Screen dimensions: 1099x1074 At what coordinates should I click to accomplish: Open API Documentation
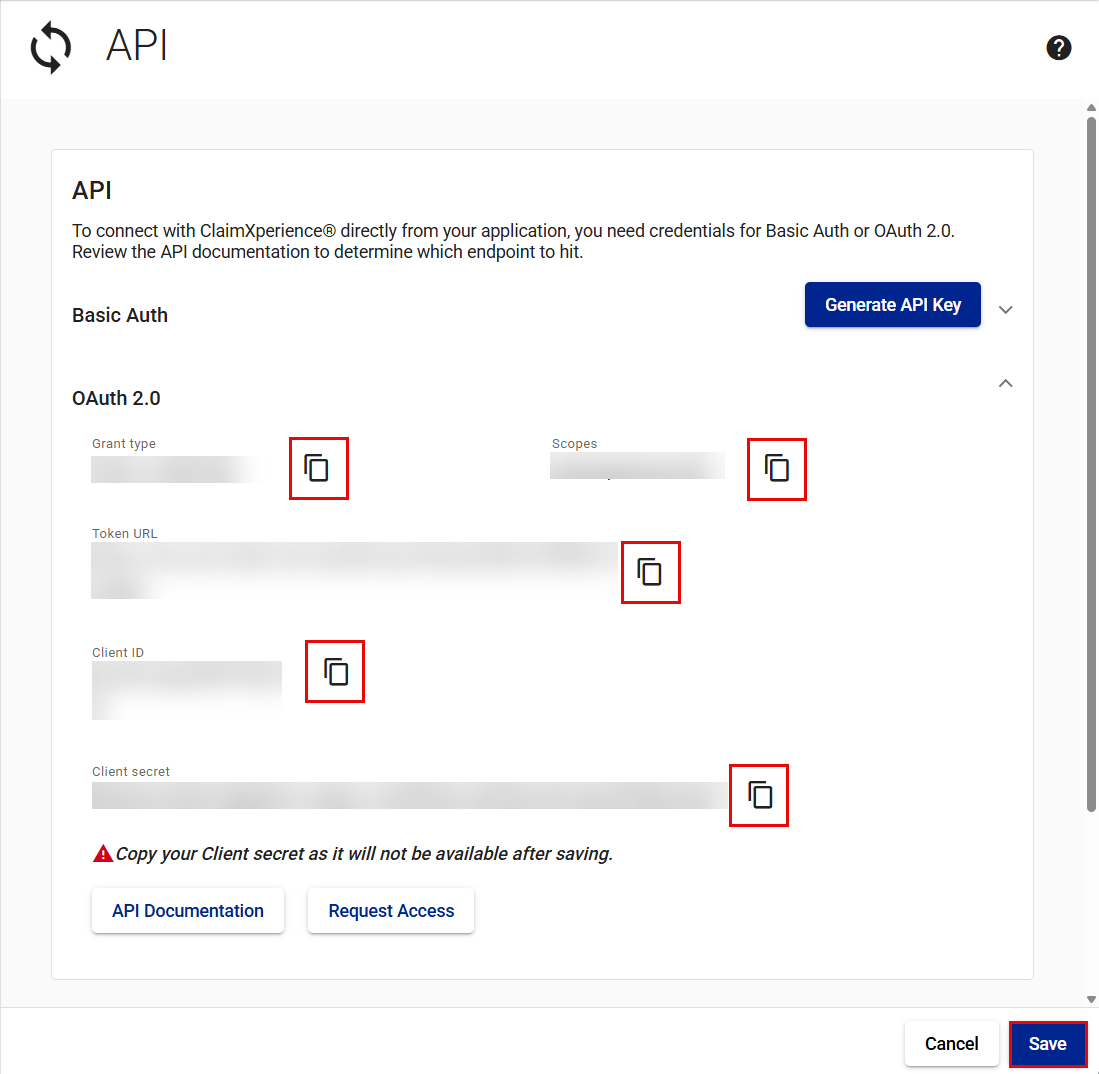click(188, 911)
